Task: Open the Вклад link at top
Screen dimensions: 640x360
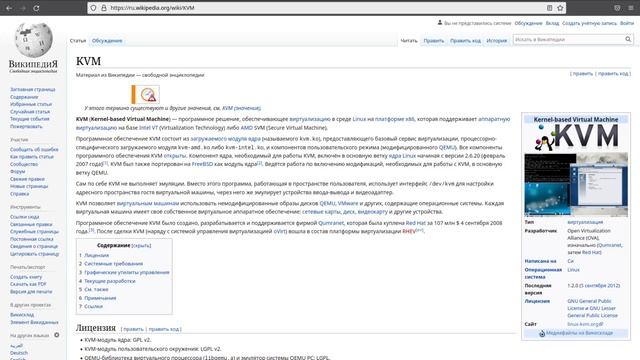Action: click(x=552, y=23)
